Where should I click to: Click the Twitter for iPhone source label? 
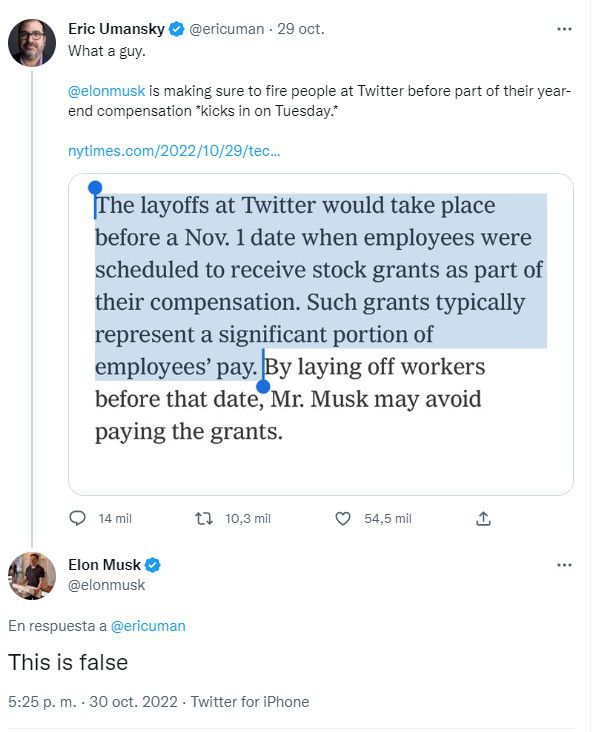[x=249, y=702]
